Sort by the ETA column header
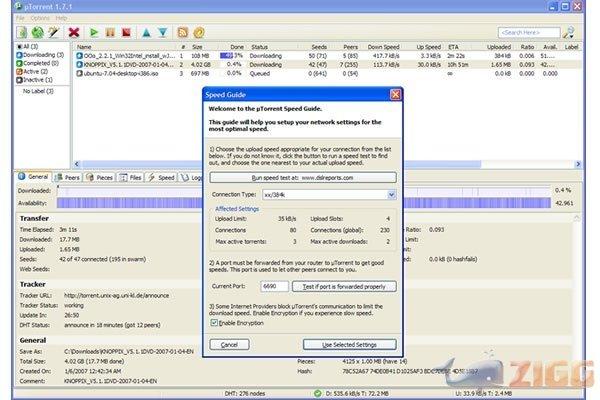Screen dimensions: 600x400 coord(453,47)
